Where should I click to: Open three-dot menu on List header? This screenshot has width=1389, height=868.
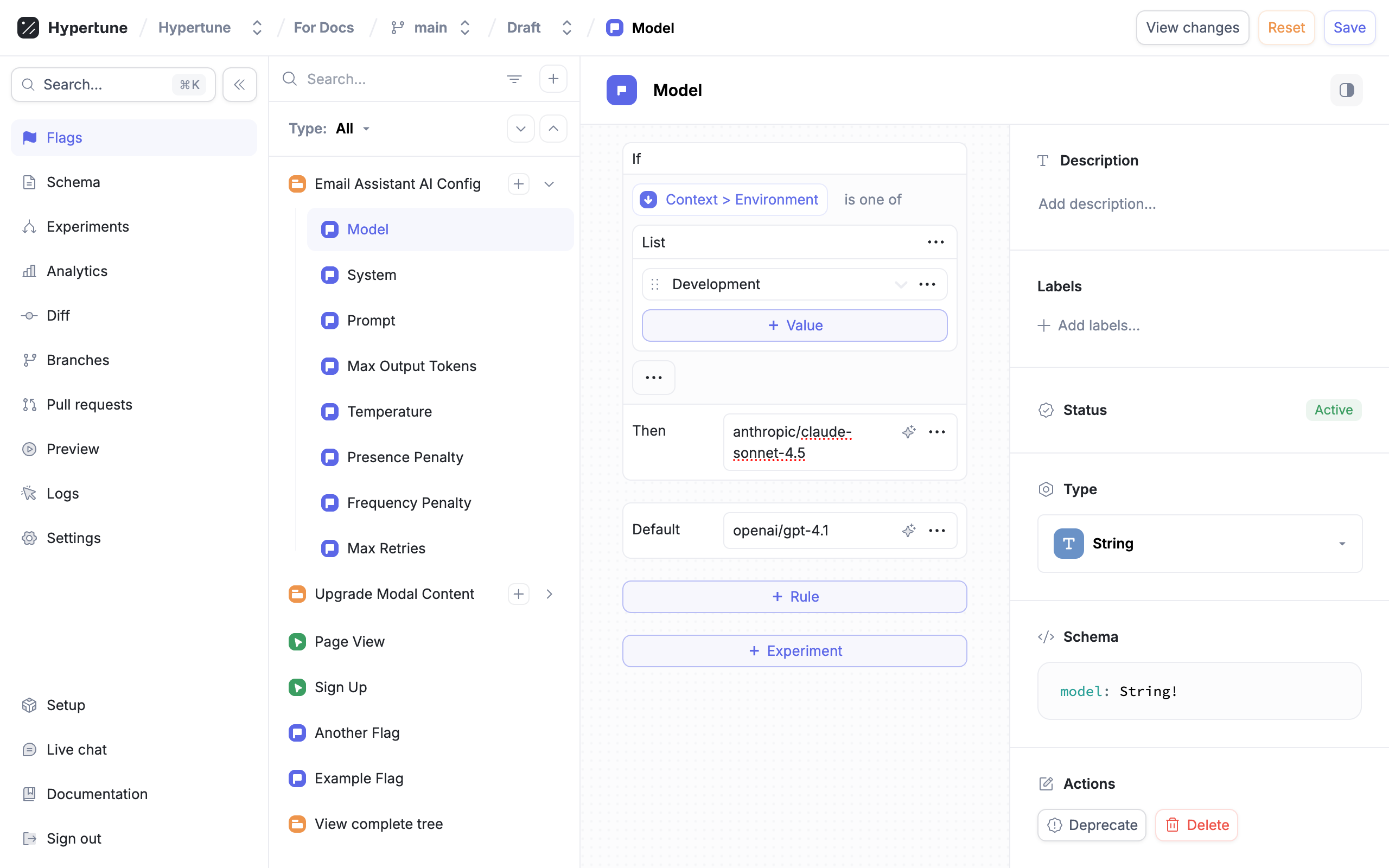[935, 242]
